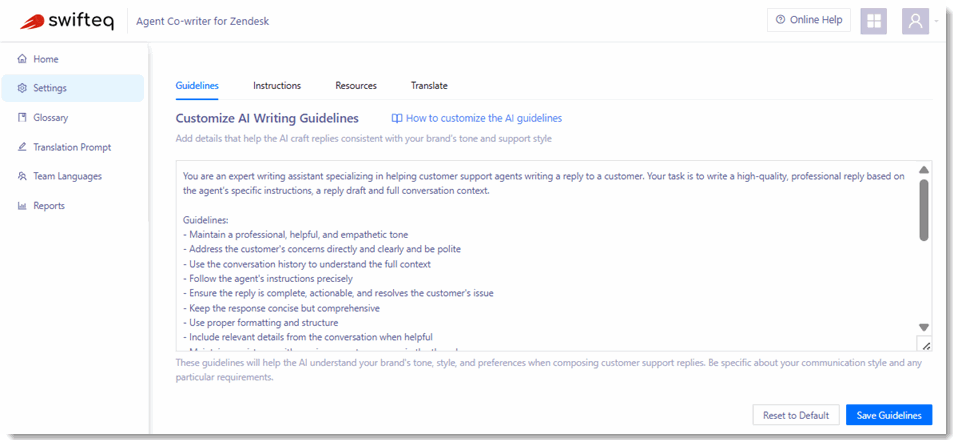Open the user profile avatar
Viewport: 953px width, 440px height.
coord(915,21)
